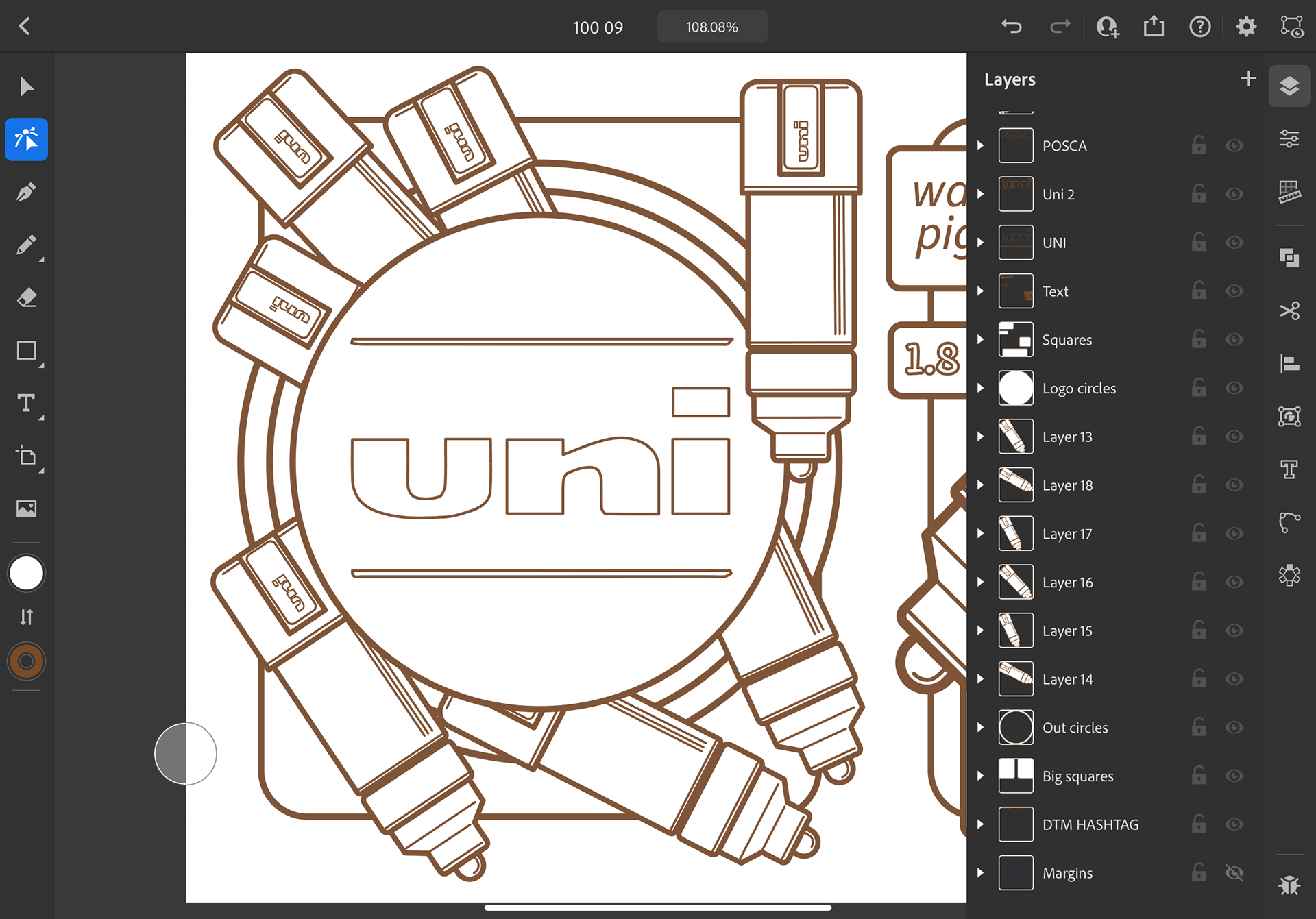The image size is (1316, 919).
Task: Open the 108.08% zoom level field
Action: pos(712,27)
